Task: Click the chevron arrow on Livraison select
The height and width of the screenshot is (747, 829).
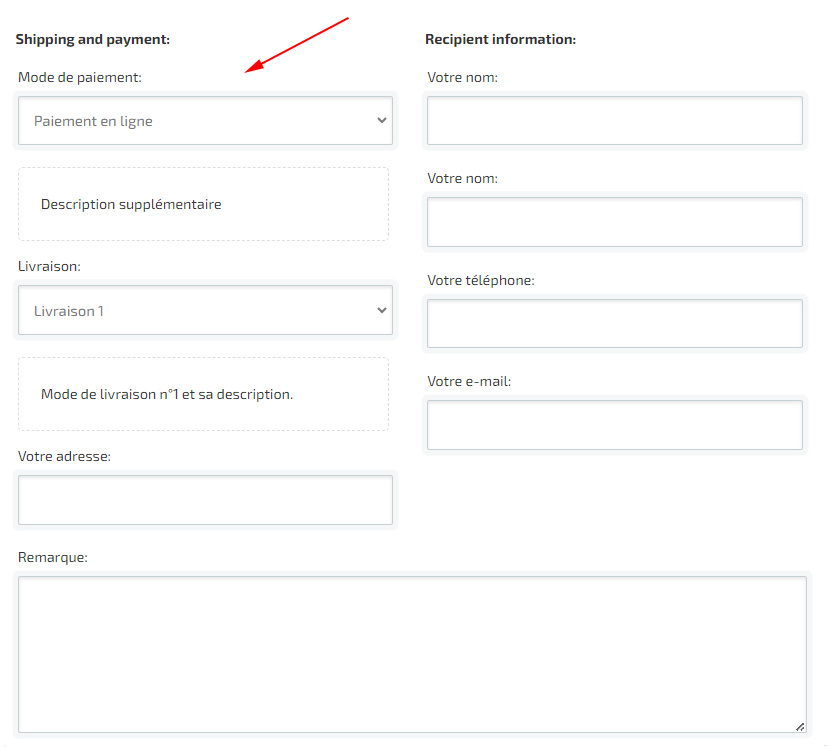Action: tap(381, 311)
